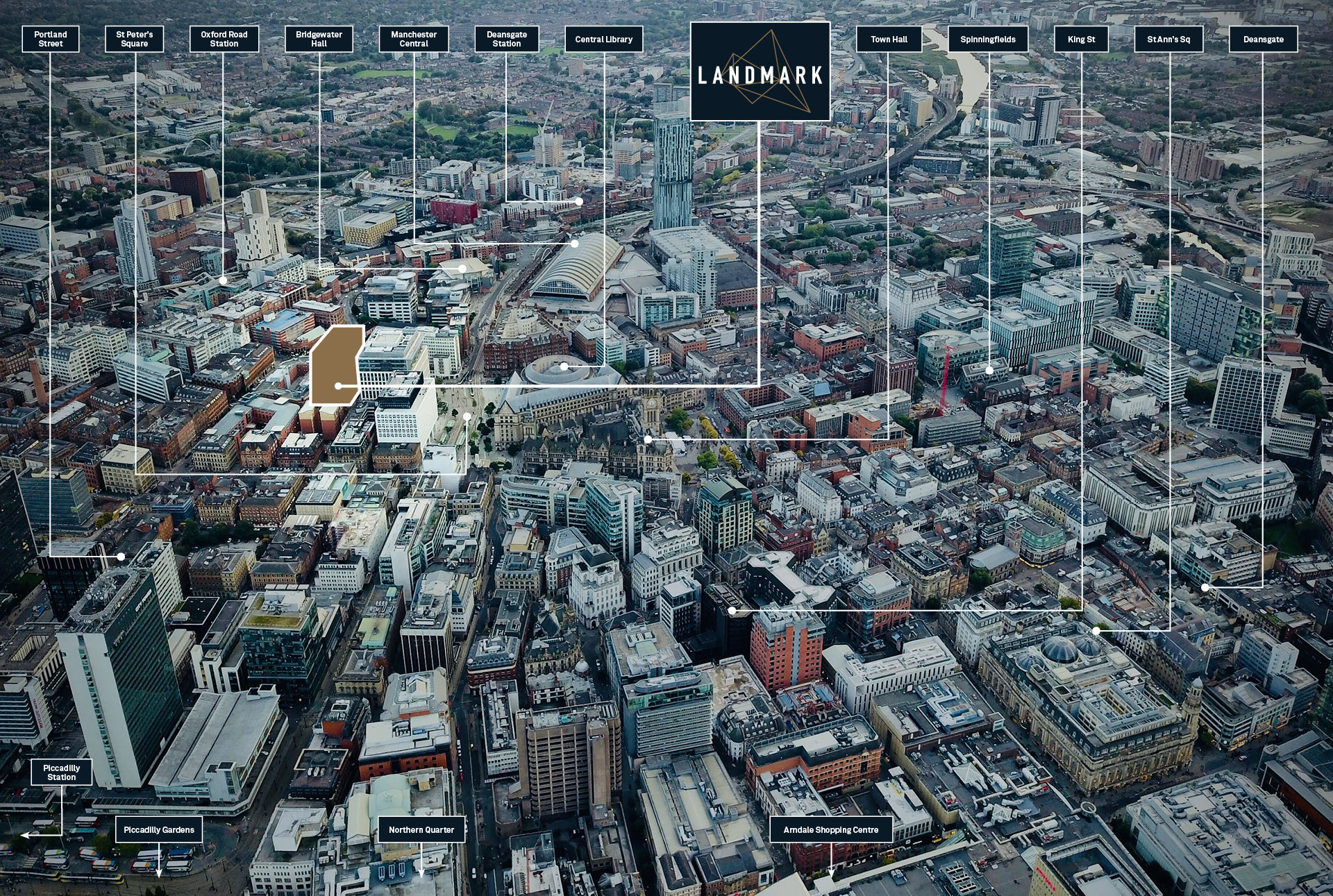Click the Portland Street marker dot
Viewport: 1333px width, 896px height.
click(x=121, y=557)
